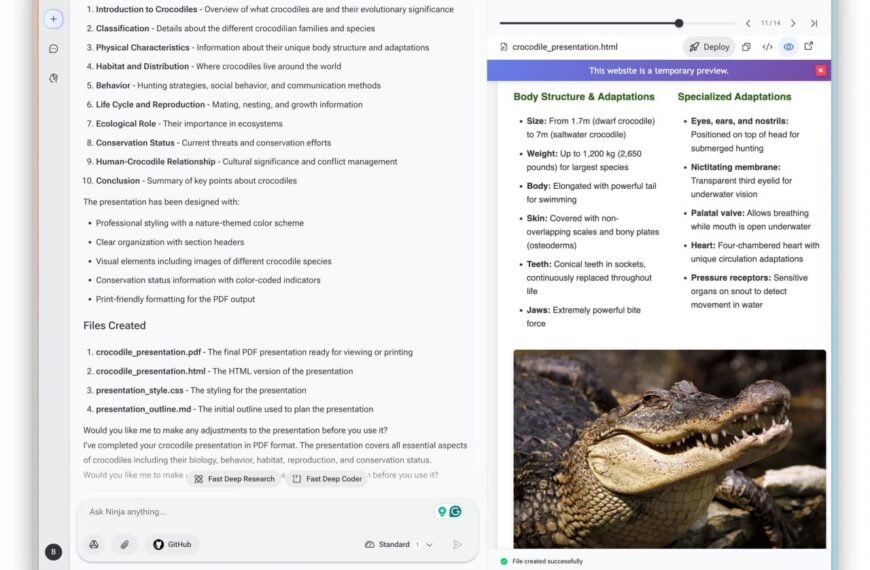Screen dimensions: 870x570
Task: Start a new chat with the plus icon
Action: tap(53, 19)
